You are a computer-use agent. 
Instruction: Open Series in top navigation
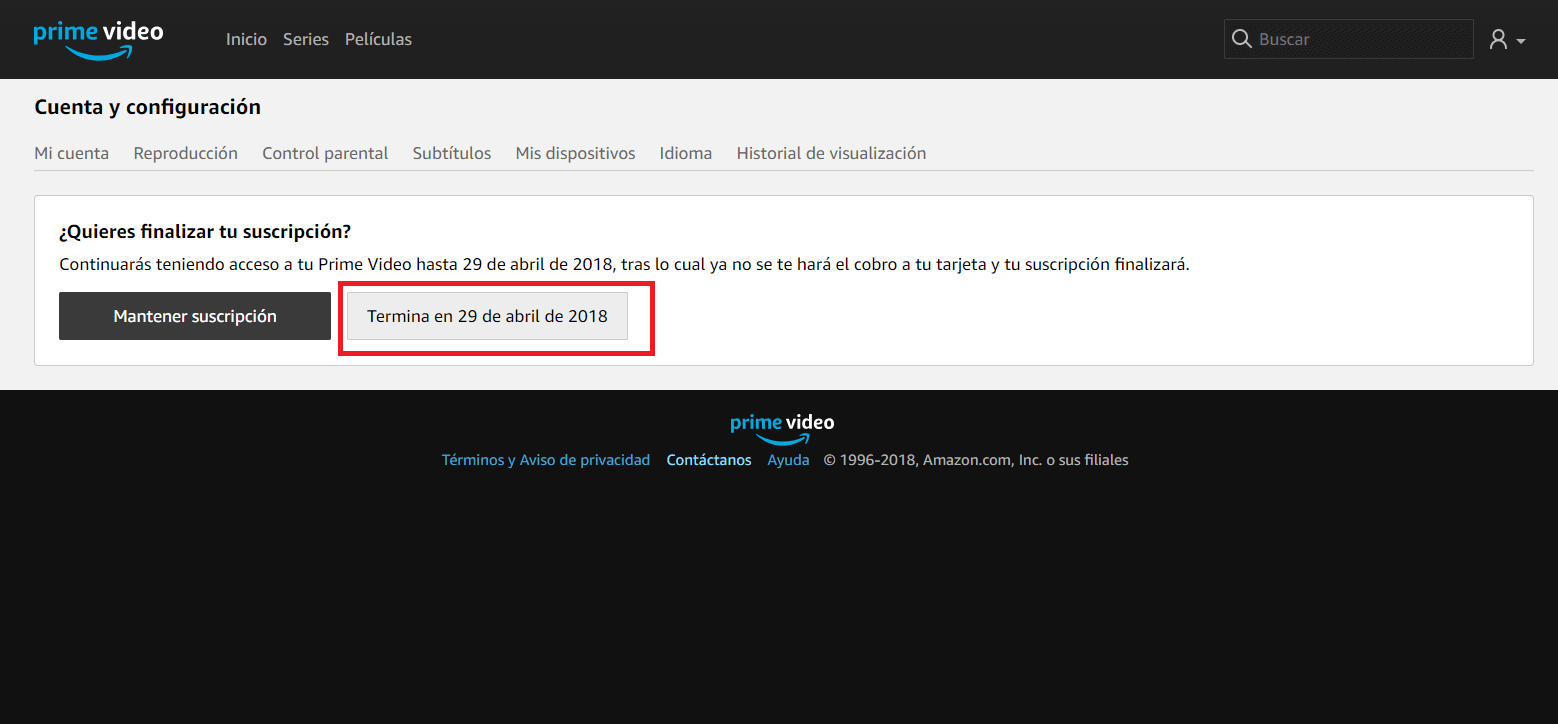pyautogui.click(x=306, y=39)
